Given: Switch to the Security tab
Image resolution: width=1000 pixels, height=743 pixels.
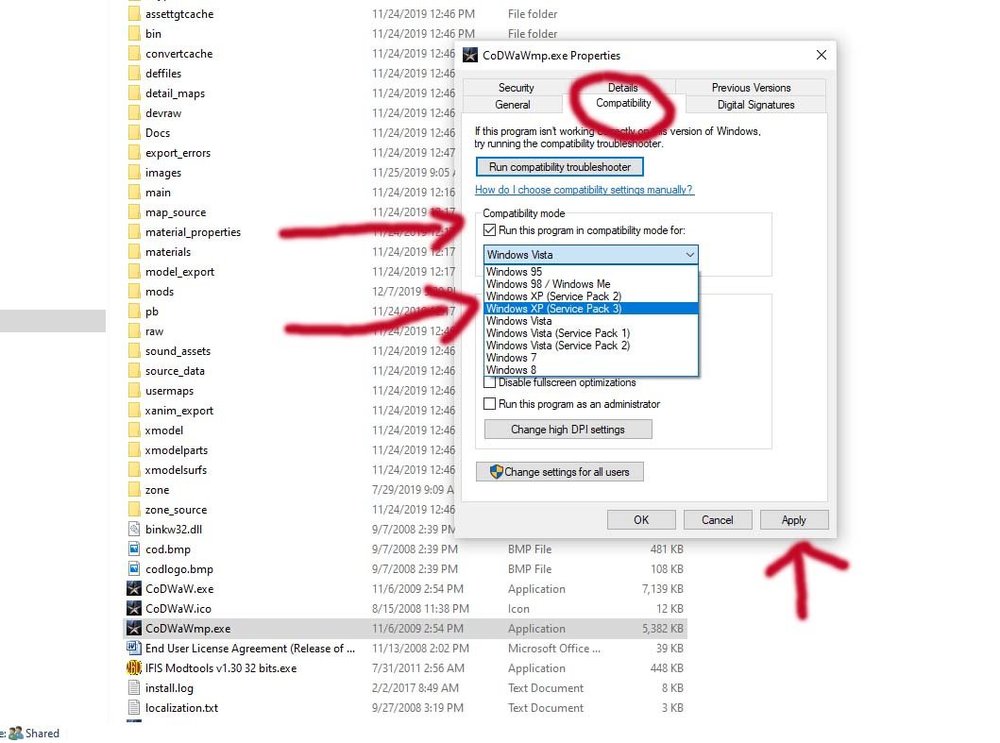Looking at the screenshot, I should [x=516, y=88].
